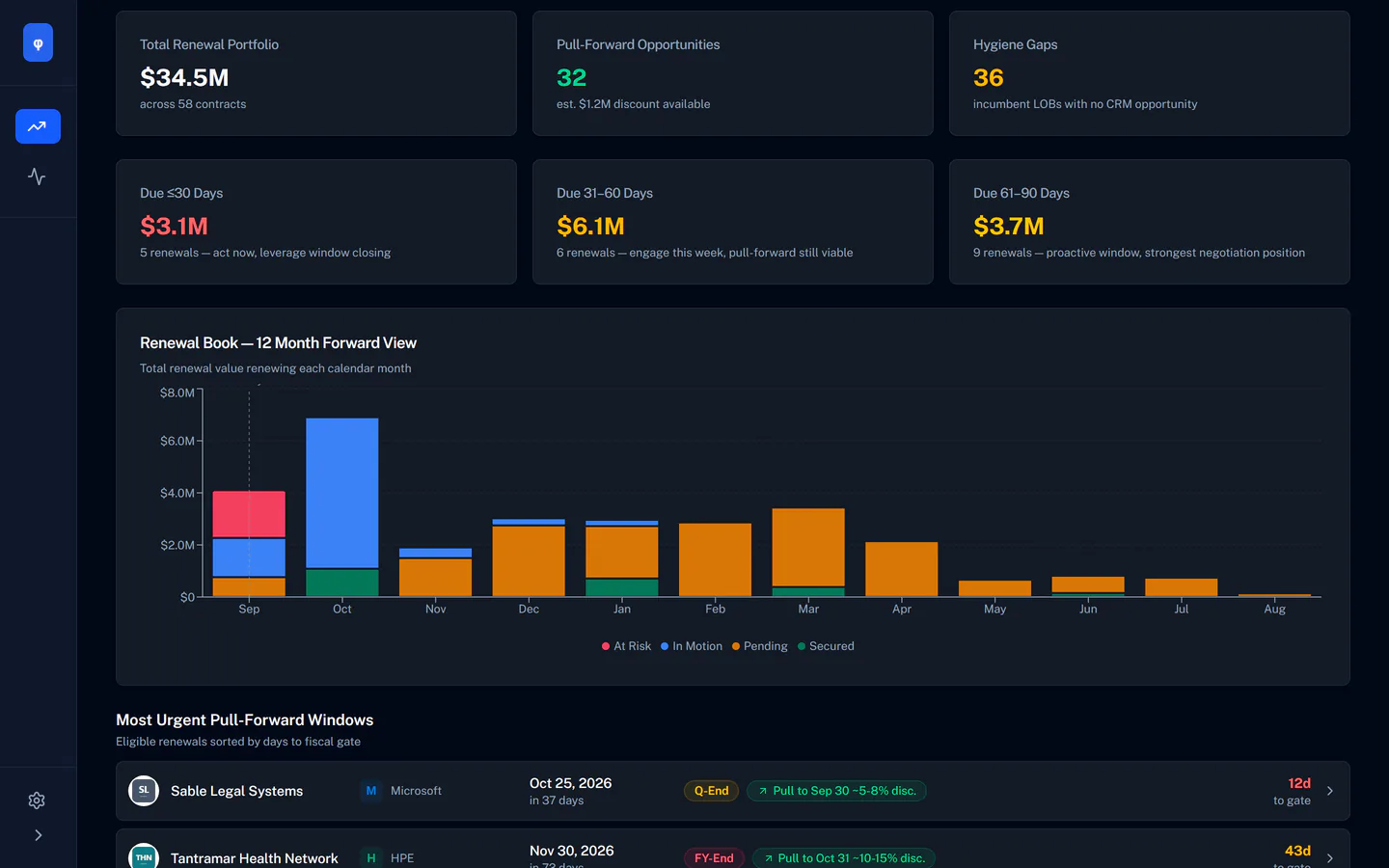
Task: Click the $3.7M Due 61–90 Days value
Action: tap(1009, 226)
